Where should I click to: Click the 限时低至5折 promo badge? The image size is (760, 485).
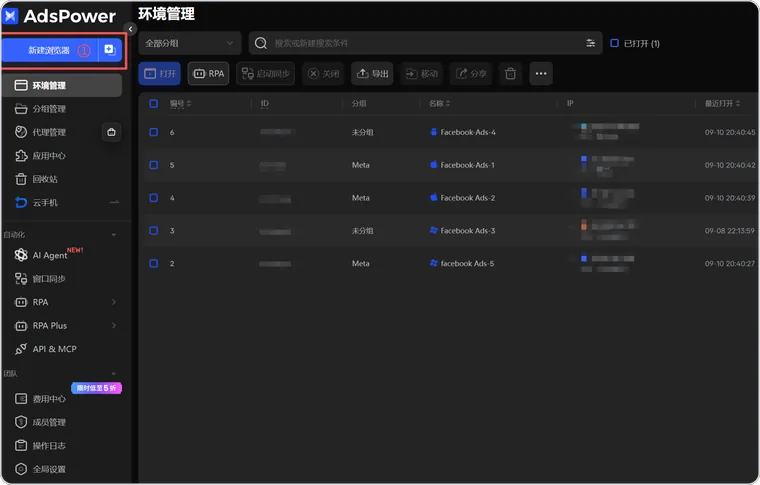96,388
